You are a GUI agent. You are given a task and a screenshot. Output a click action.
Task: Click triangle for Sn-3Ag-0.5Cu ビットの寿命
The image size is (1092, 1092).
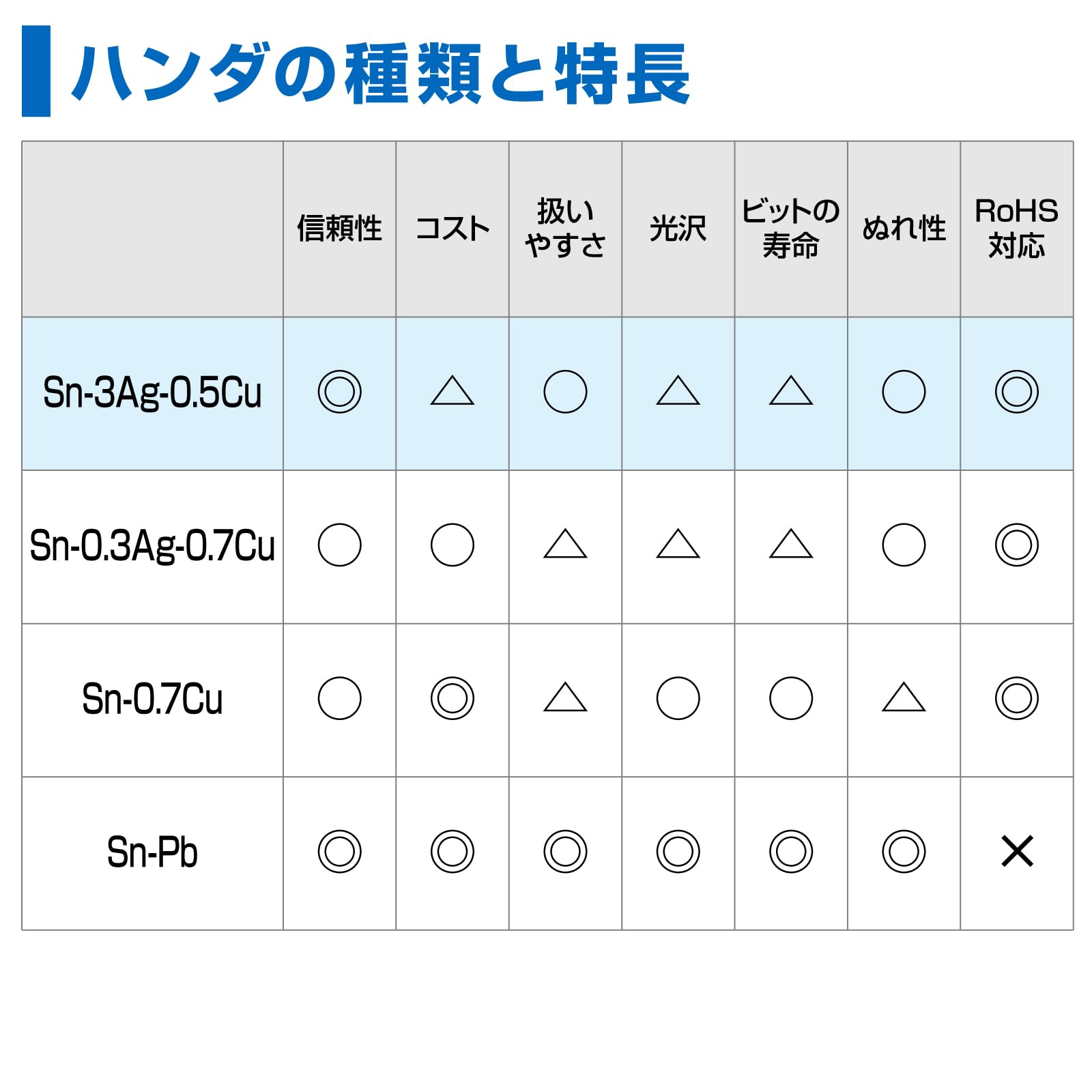[x=791, y=390]
